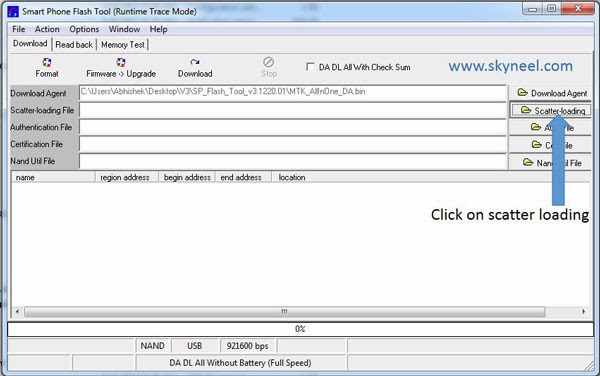Click the Scatter-loading folder button
600x376 pixels.
[x=550, y=111]
